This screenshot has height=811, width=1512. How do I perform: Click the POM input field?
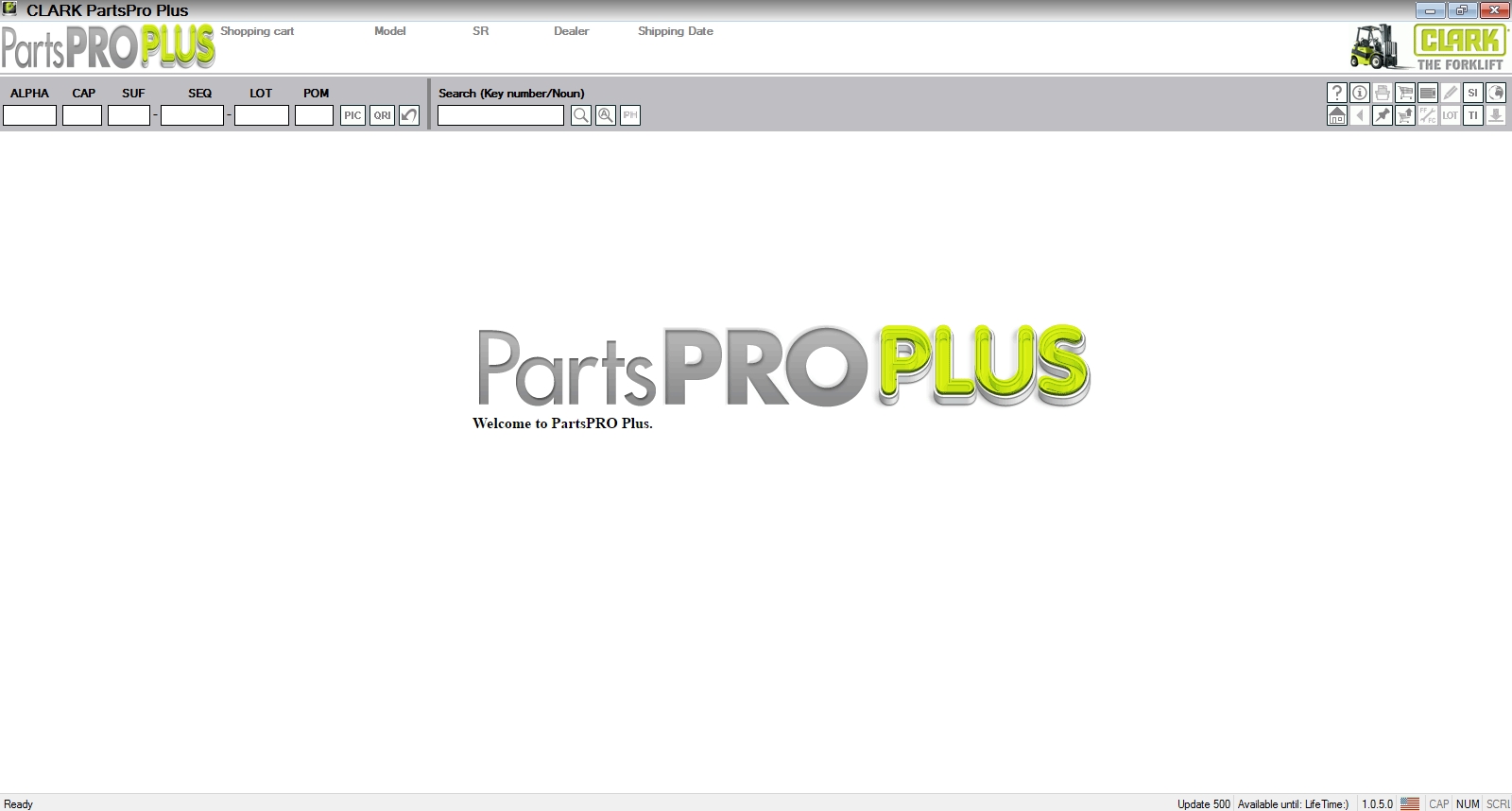click(315, 115)
